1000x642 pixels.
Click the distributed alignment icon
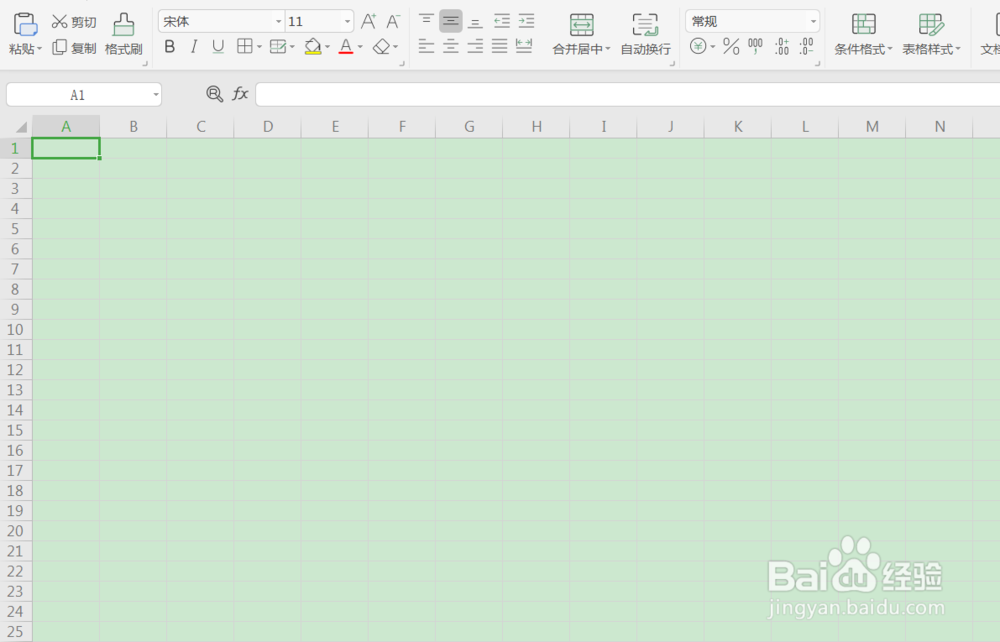(524, 46)
